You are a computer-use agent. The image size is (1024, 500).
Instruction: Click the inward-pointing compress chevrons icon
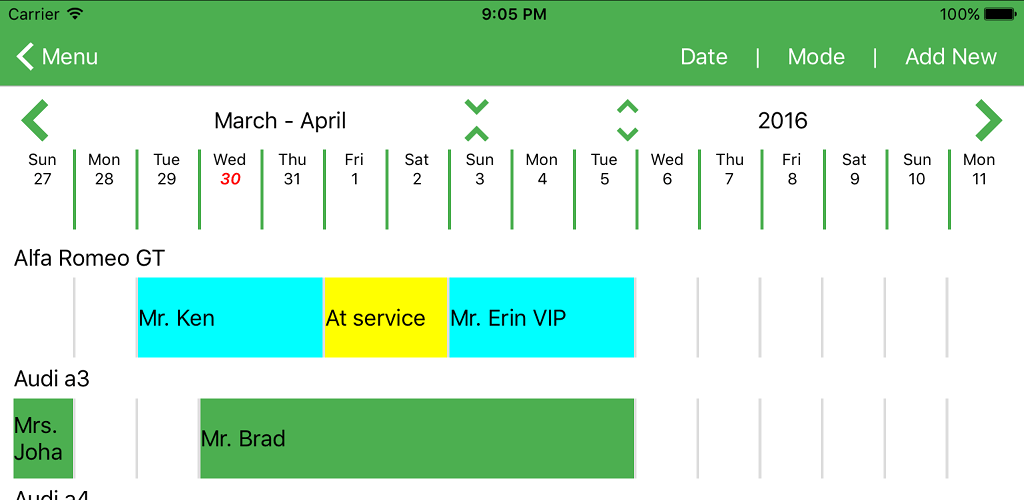click(477, 120)
